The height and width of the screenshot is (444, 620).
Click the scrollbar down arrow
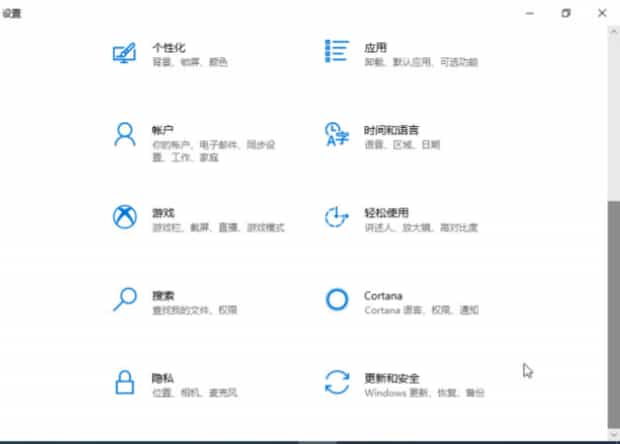(613, 435)
